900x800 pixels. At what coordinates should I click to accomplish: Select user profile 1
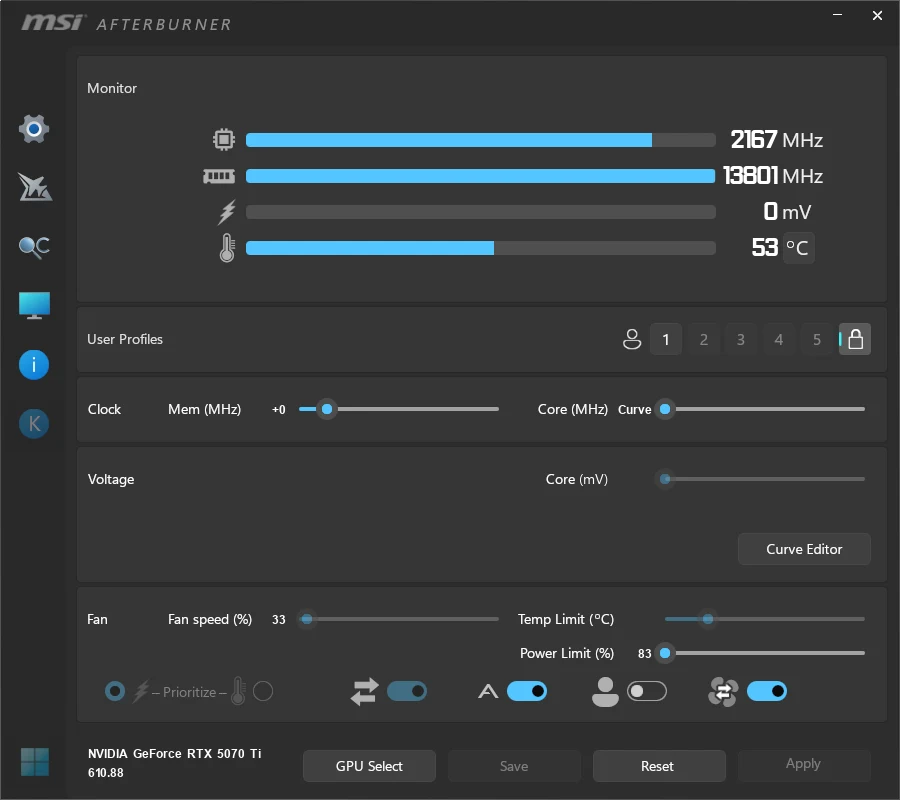[666, 339]
